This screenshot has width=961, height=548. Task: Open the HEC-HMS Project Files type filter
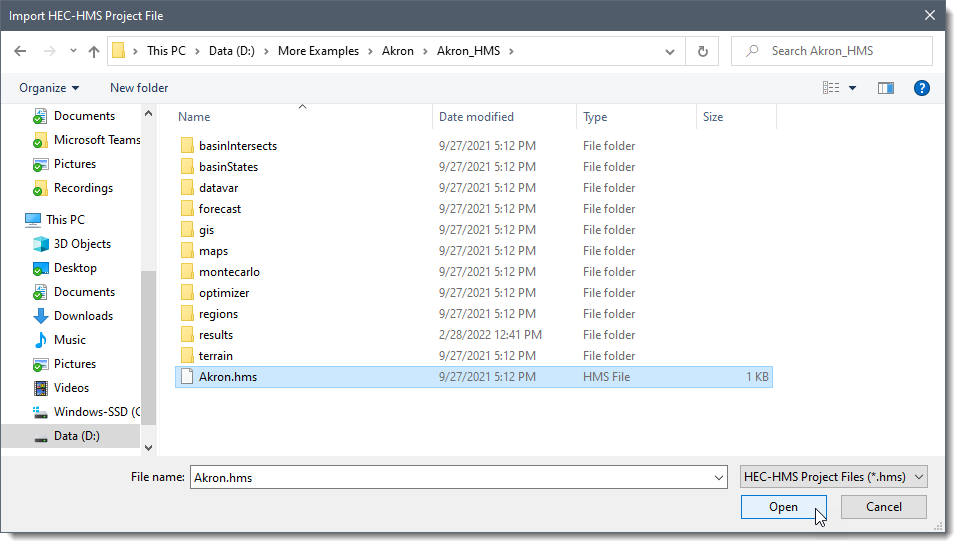tap(834, 477)
